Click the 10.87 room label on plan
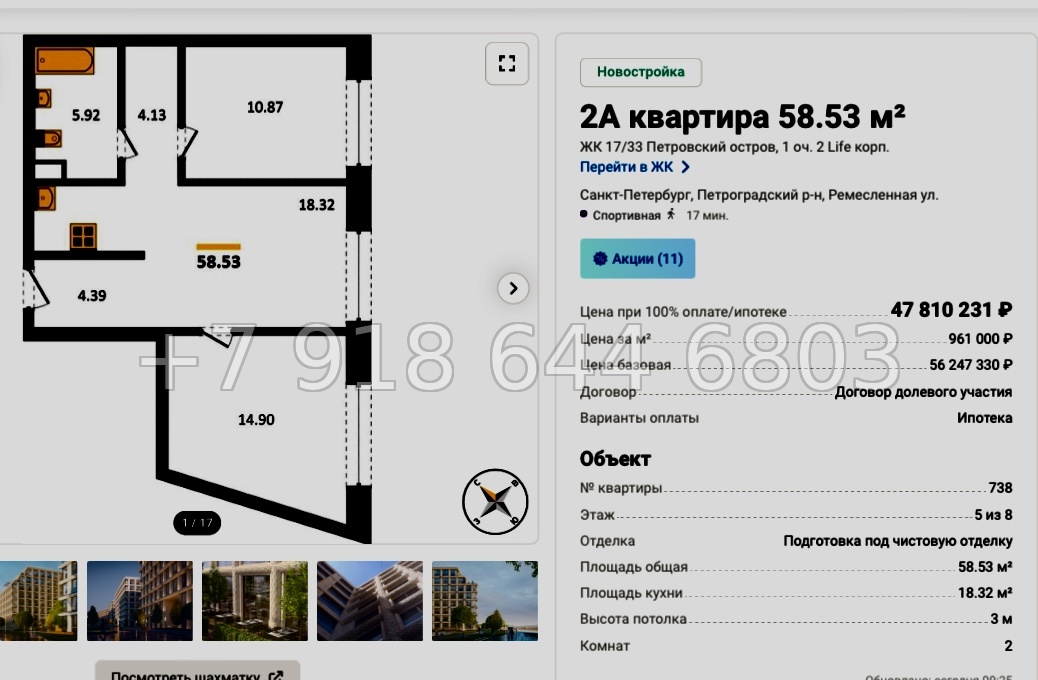 pos(265,107)
